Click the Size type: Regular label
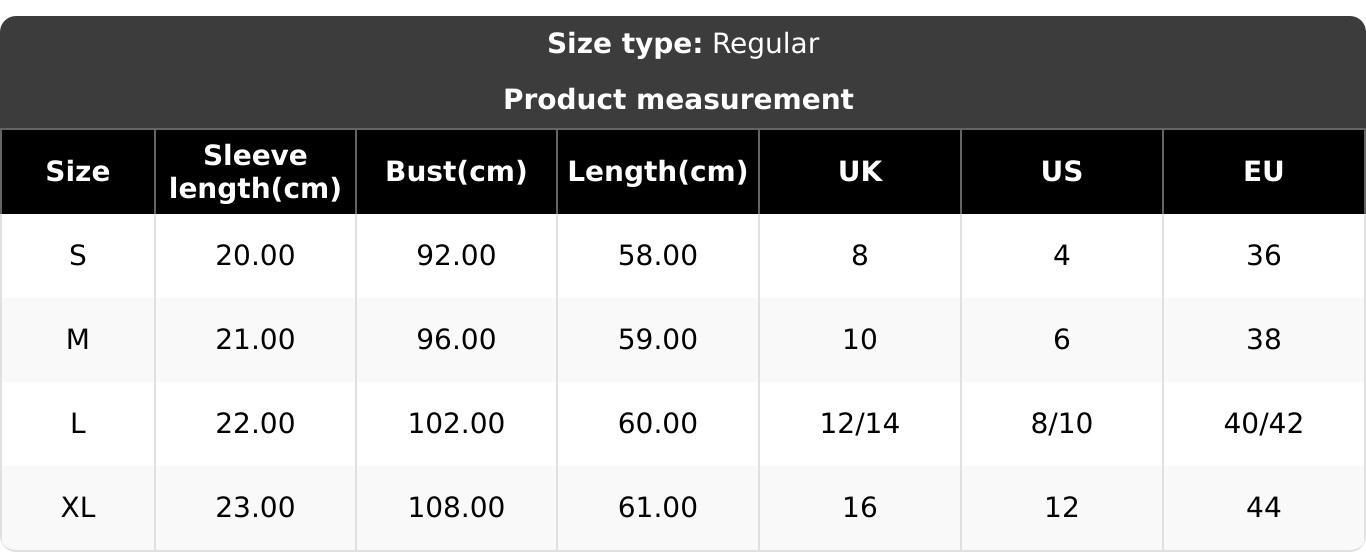This screenshot has height=552, width=1366. 683,44
